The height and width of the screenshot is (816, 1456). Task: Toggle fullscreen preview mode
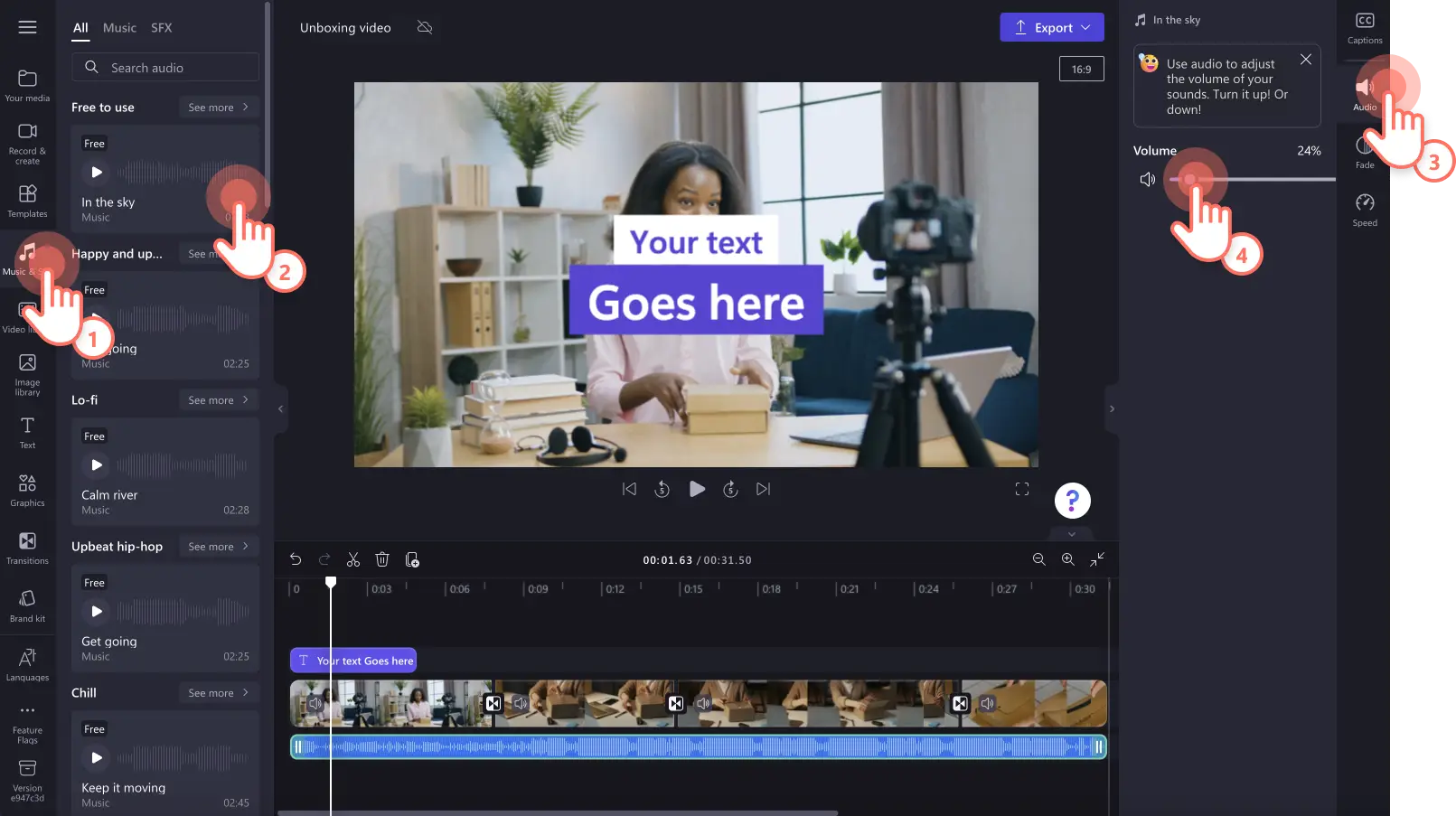coord(1022,489)
